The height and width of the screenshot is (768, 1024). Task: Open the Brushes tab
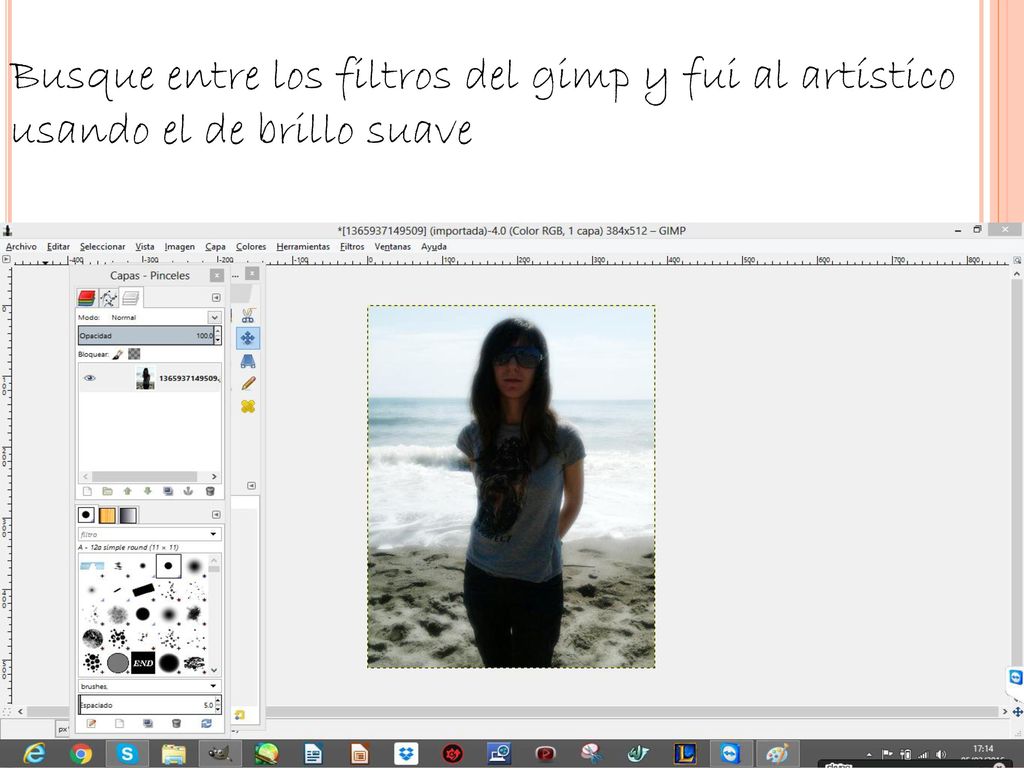click(x=86, y=515)
